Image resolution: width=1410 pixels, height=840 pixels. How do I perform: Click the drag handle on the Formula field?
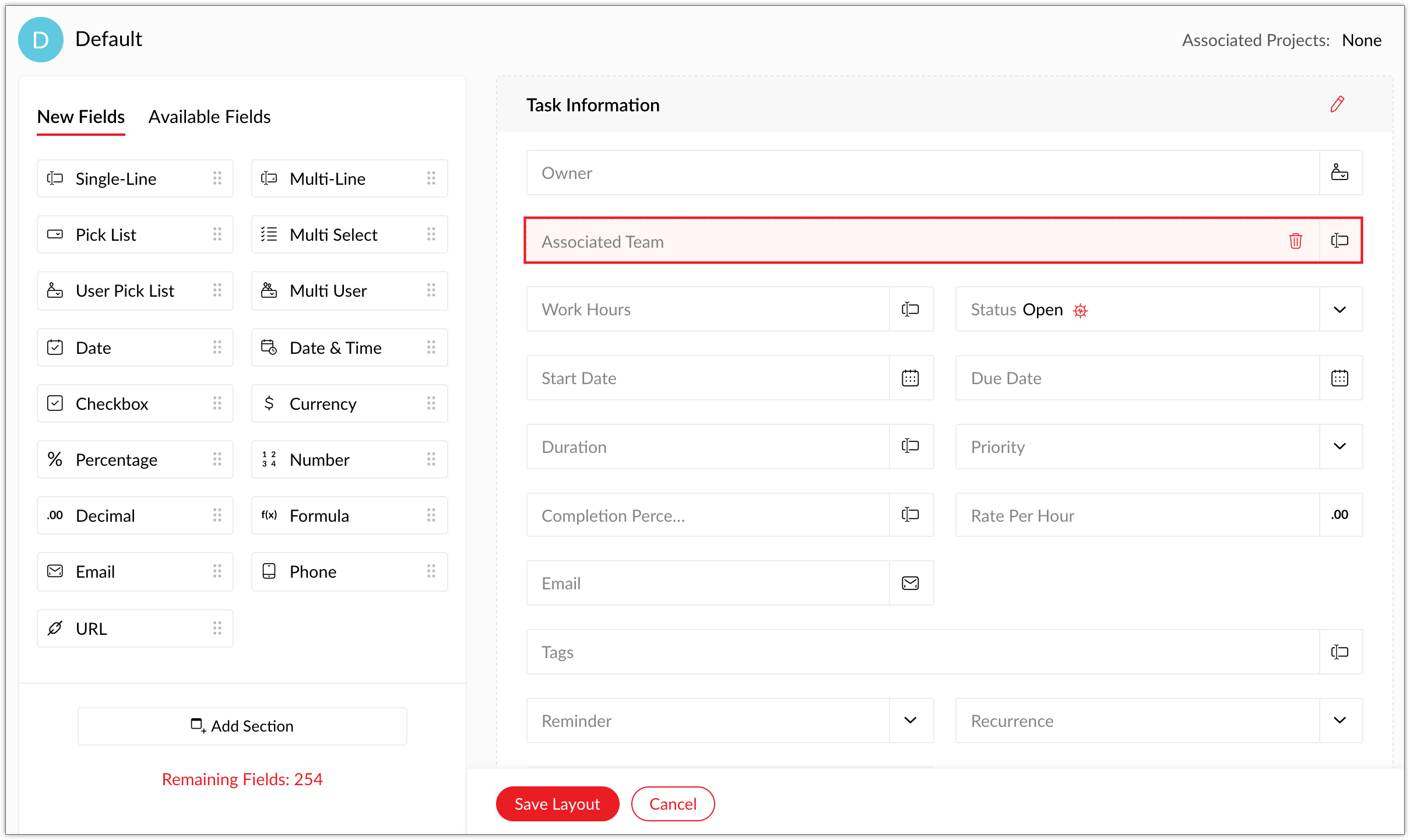point(431,515)
